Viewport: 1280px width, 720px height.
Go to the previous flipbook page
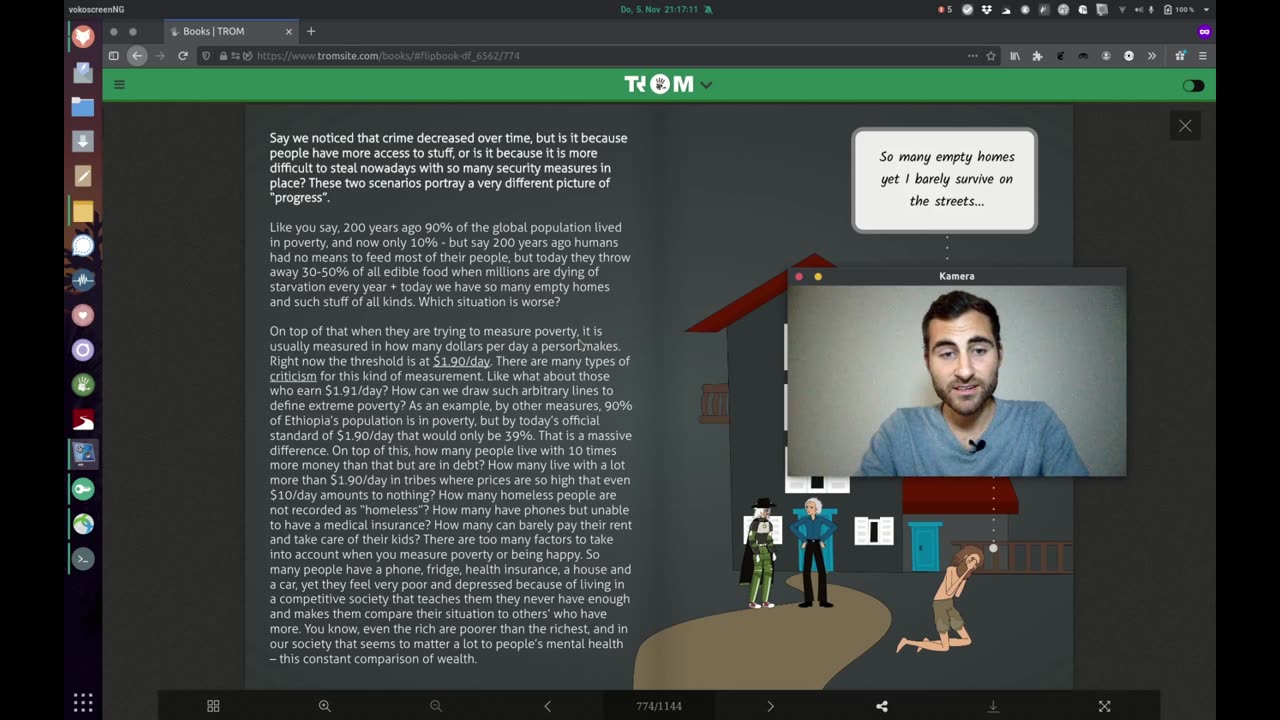[547, 706]
